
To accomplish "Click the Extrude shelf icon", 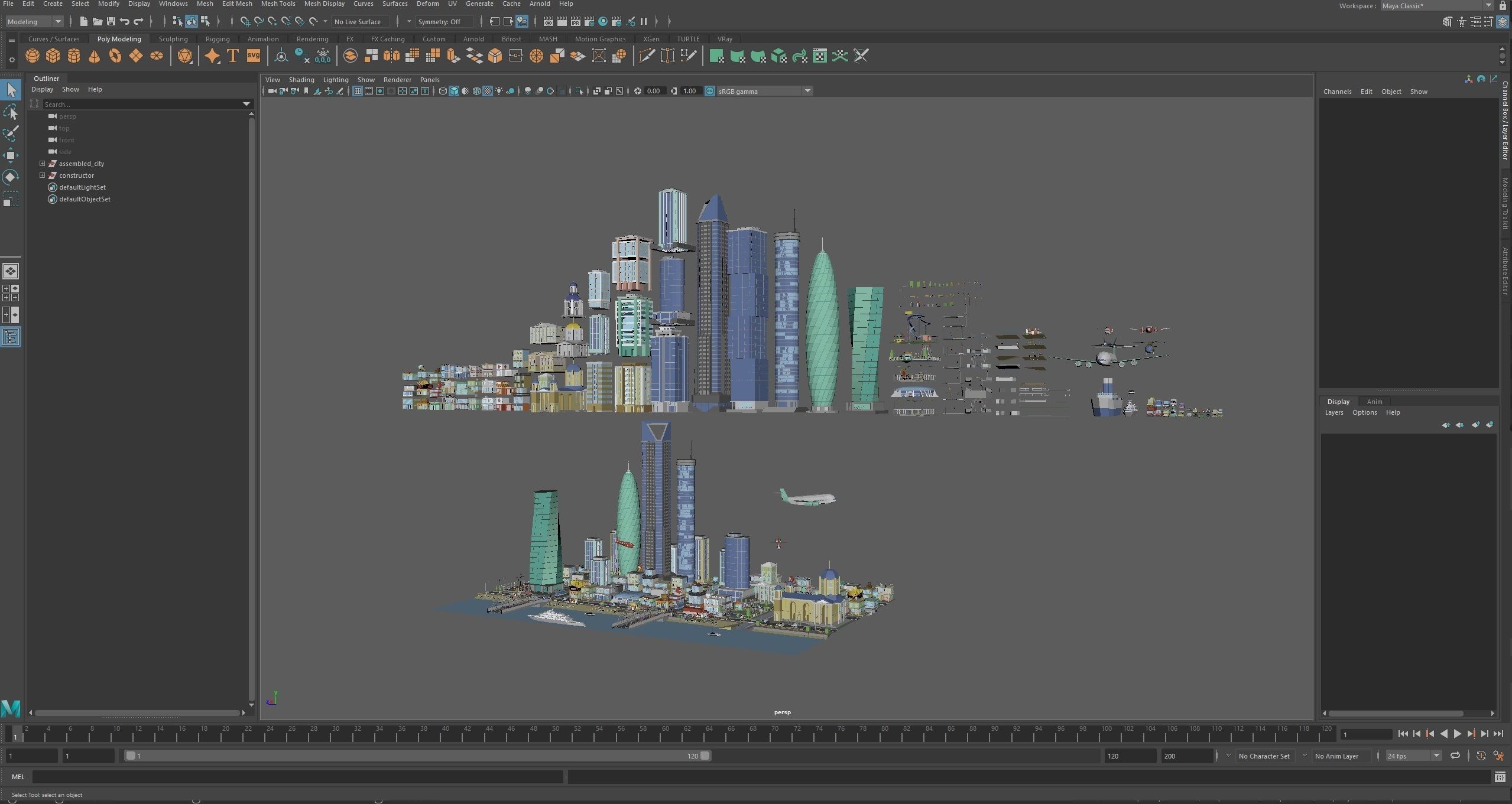I will tap(453, 56).
